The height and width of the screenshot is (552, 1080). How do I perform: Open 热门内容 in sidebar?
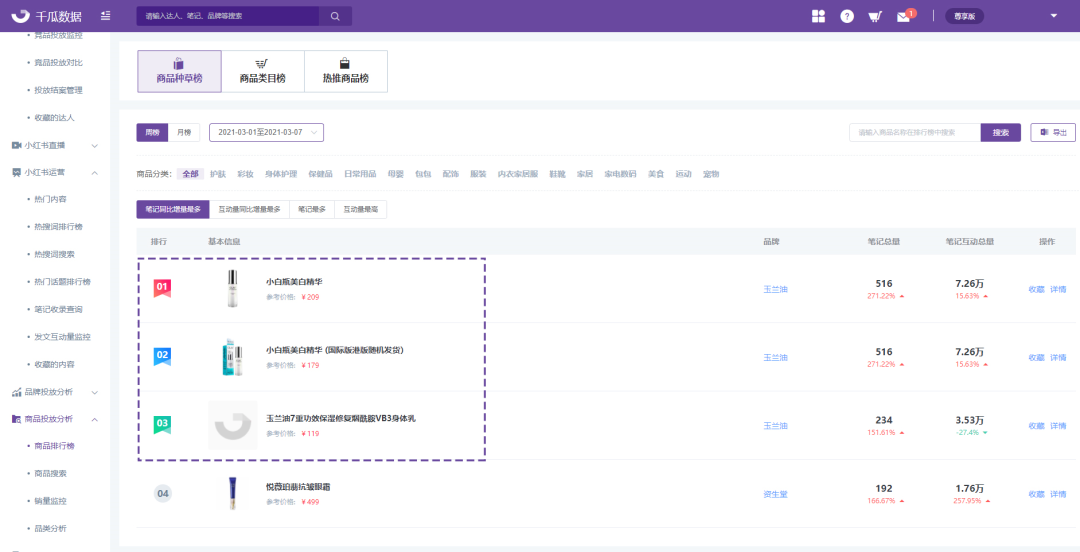click(x=50, y=199)
